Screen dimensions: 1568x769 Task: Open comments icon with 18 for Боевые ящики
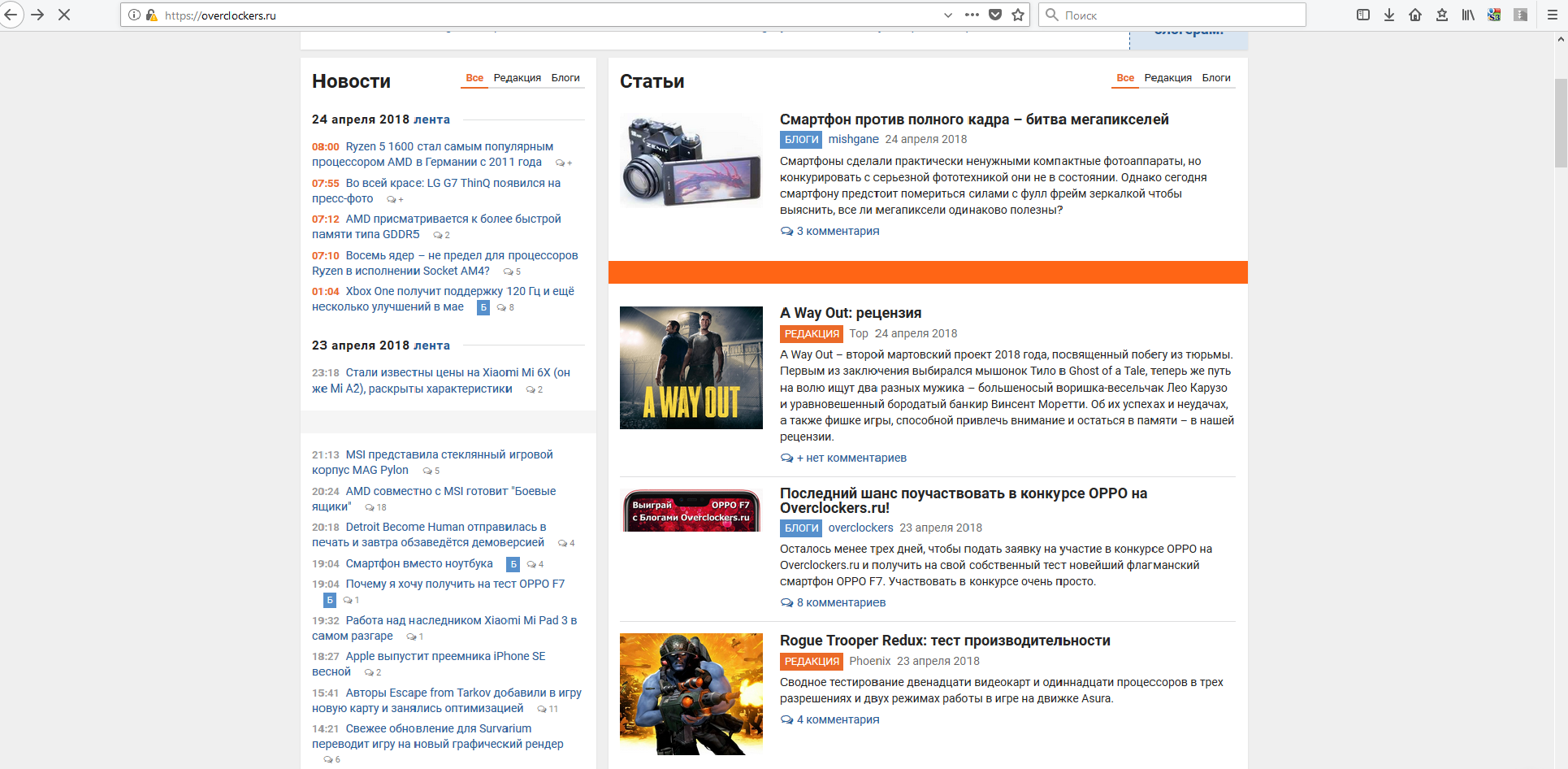[375, 507]
